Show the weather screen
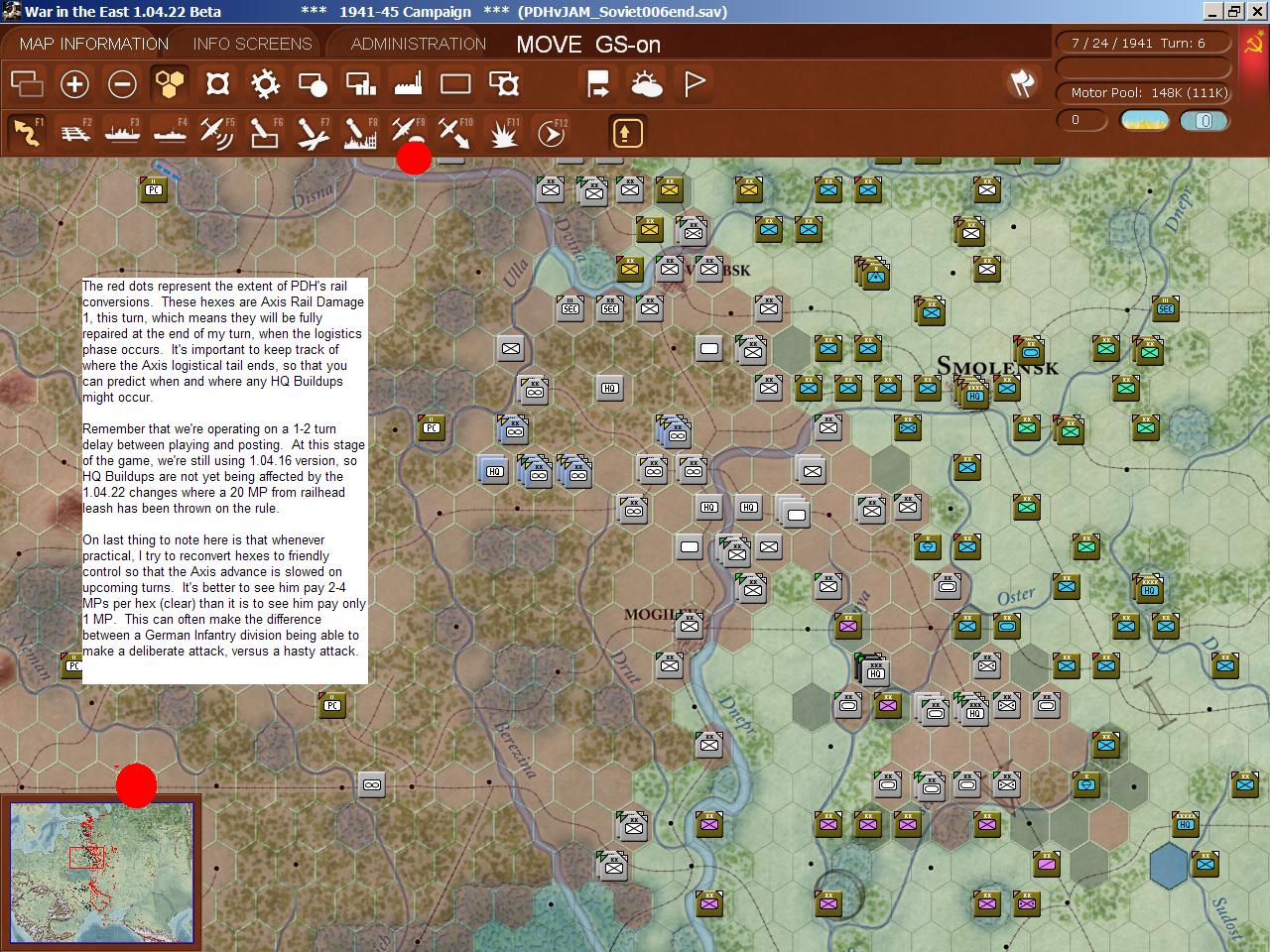 pos(646,84)
